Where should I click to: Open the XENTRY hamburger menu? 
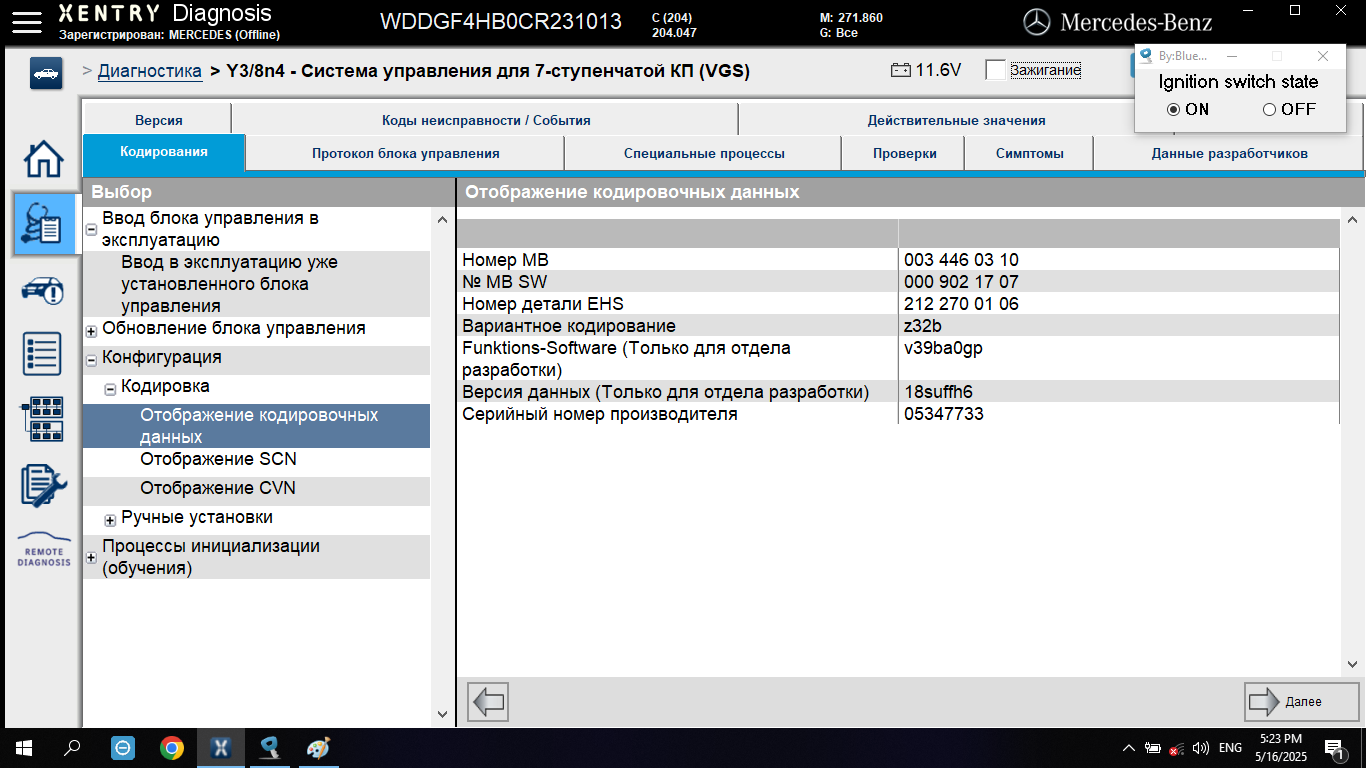coord(25,20)
